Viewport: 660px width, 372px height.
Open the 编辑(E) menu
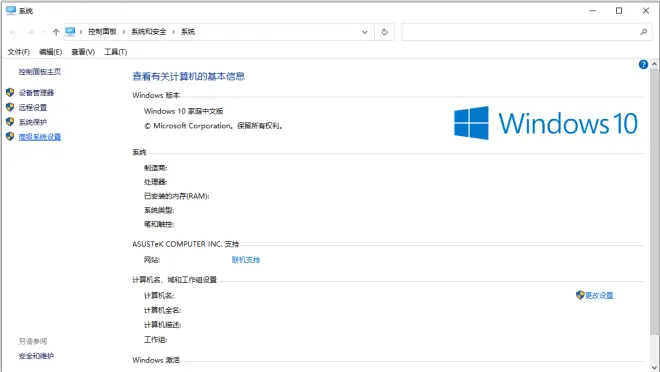[51, 52]
